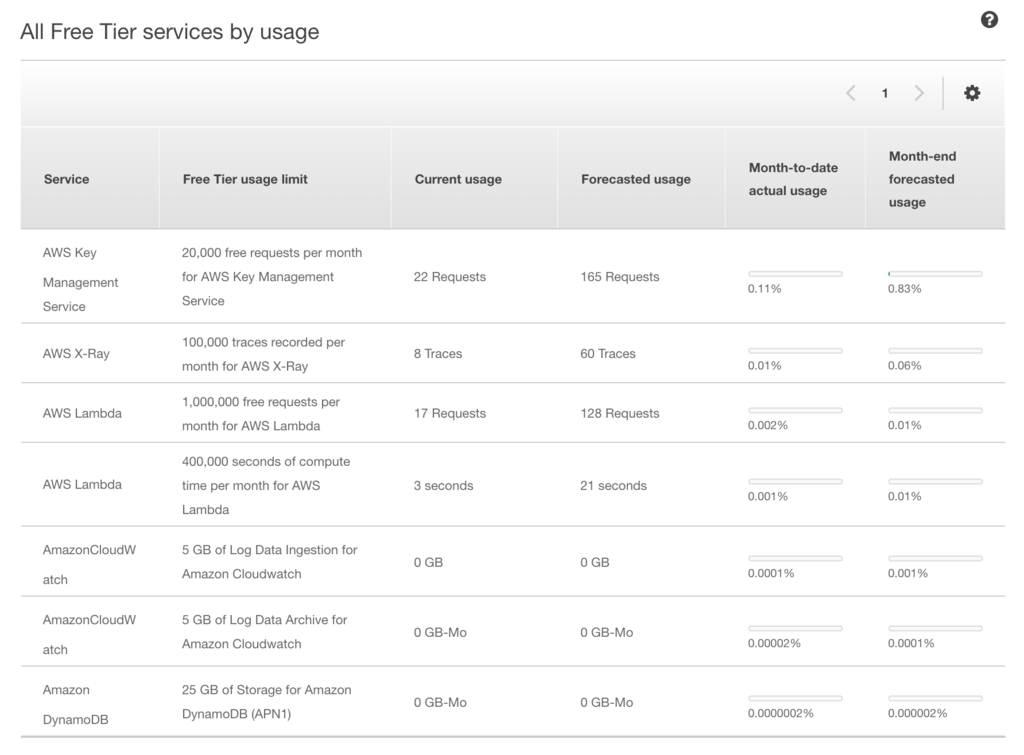Go to next page arrow
This screenshot has height=755, width=1024.
point(919,93)
